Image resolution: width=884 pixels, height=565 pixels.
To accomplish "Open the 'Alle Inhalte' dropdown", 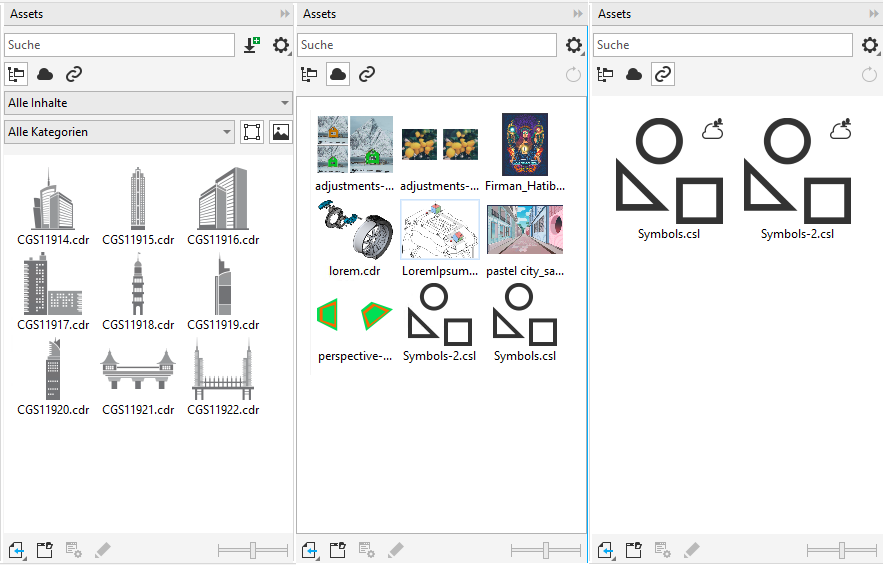I will tap(148, 103).
